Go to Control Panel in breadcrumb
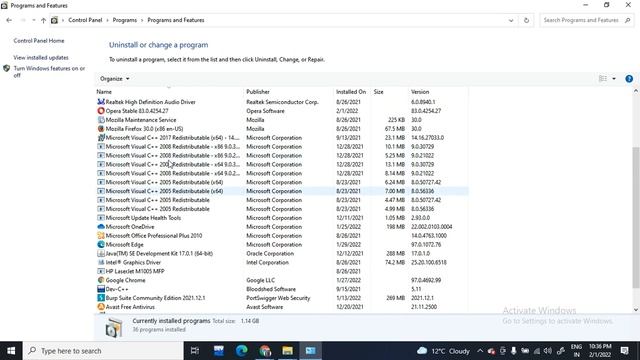 coord(85,20)
